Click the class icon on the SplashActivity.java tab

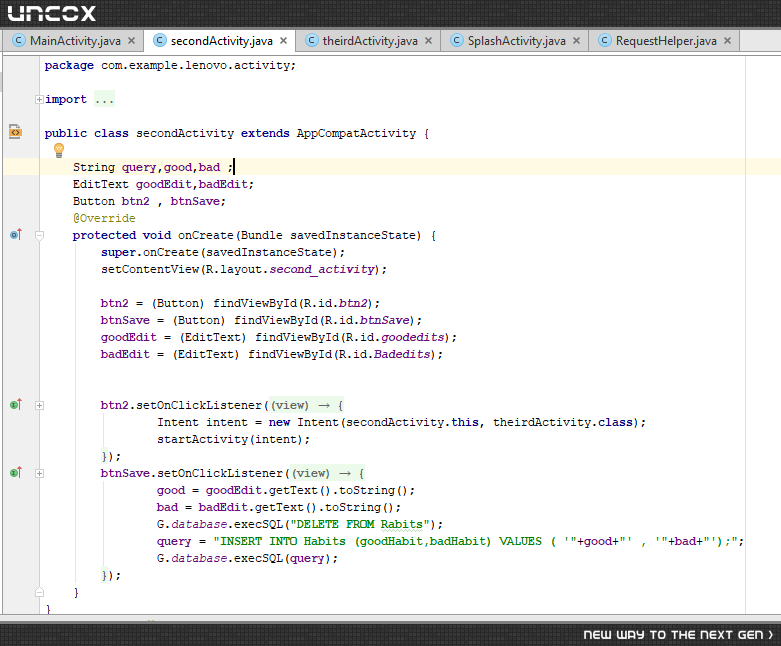456,40
